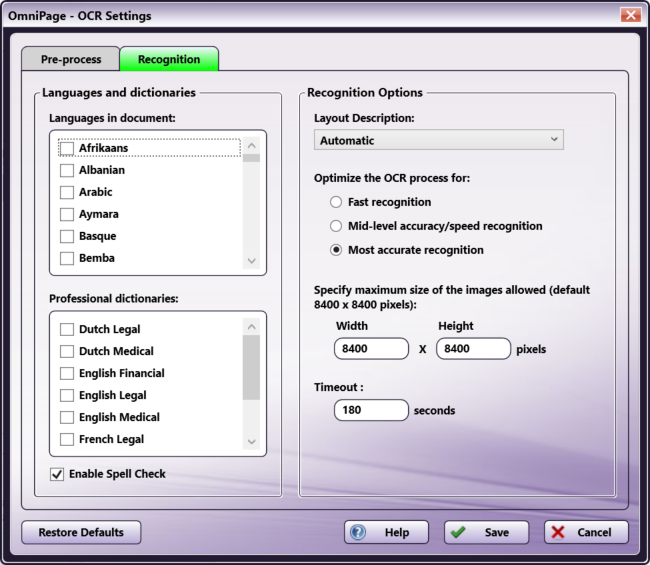This screenshot has width=650, height=565.
Task: Switch to the Pre-process tab
Action: tap(70, 59)
